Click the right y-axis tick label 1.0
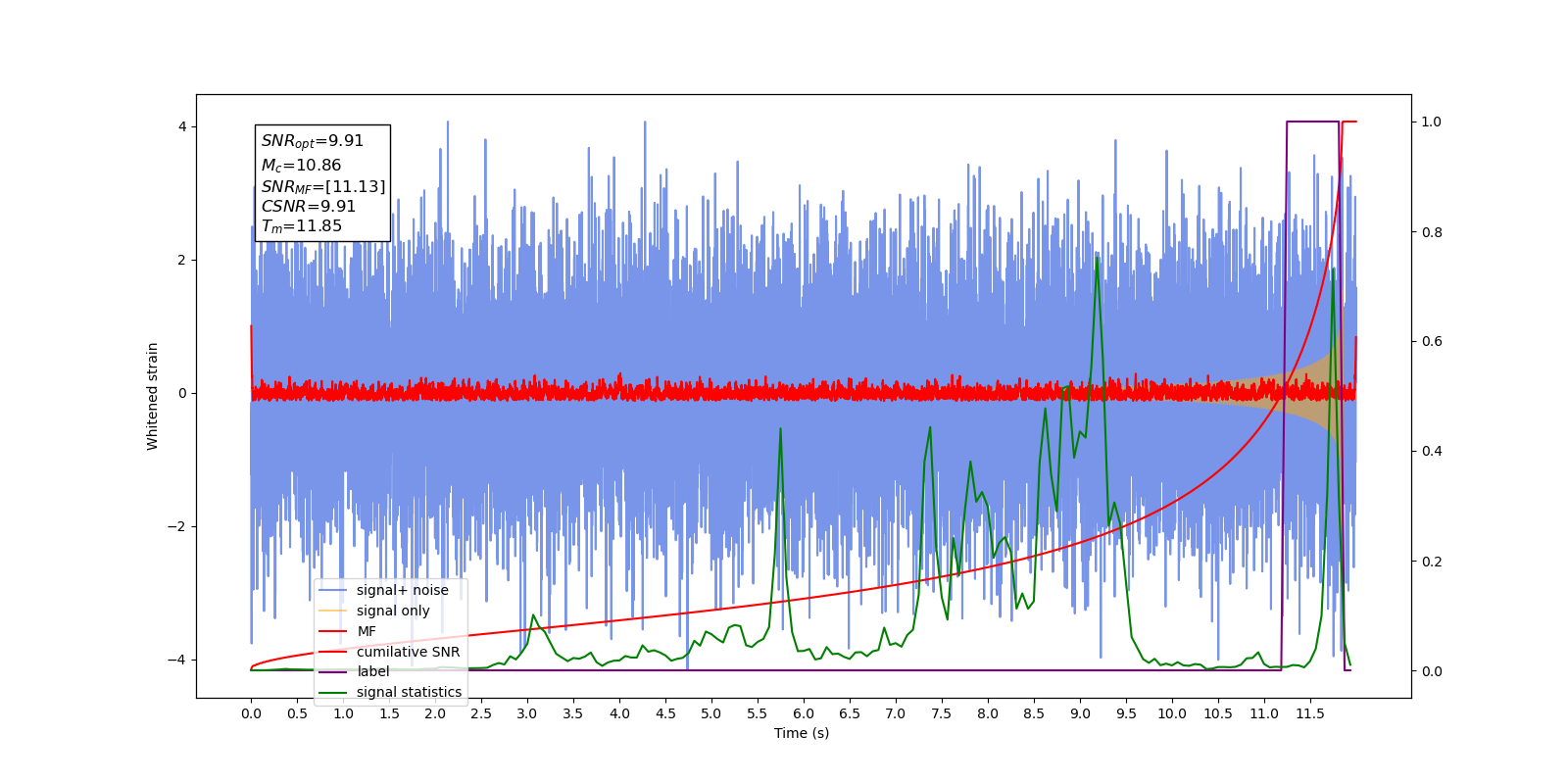The image size is (1568, 784). 1432,122
